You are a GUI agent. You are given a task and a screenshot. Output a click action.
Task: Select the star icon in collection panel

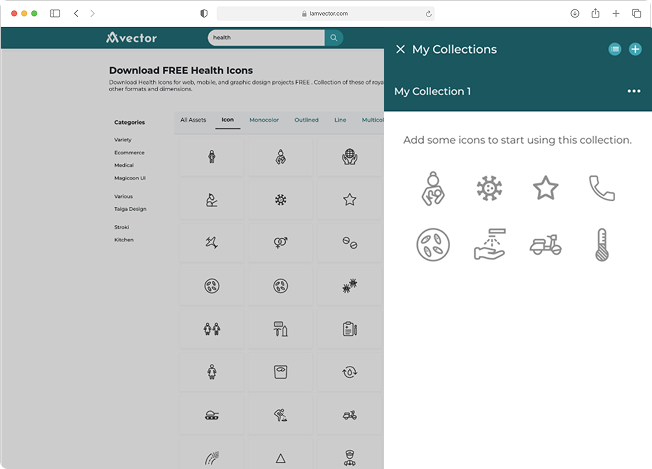tap(545, 188)
